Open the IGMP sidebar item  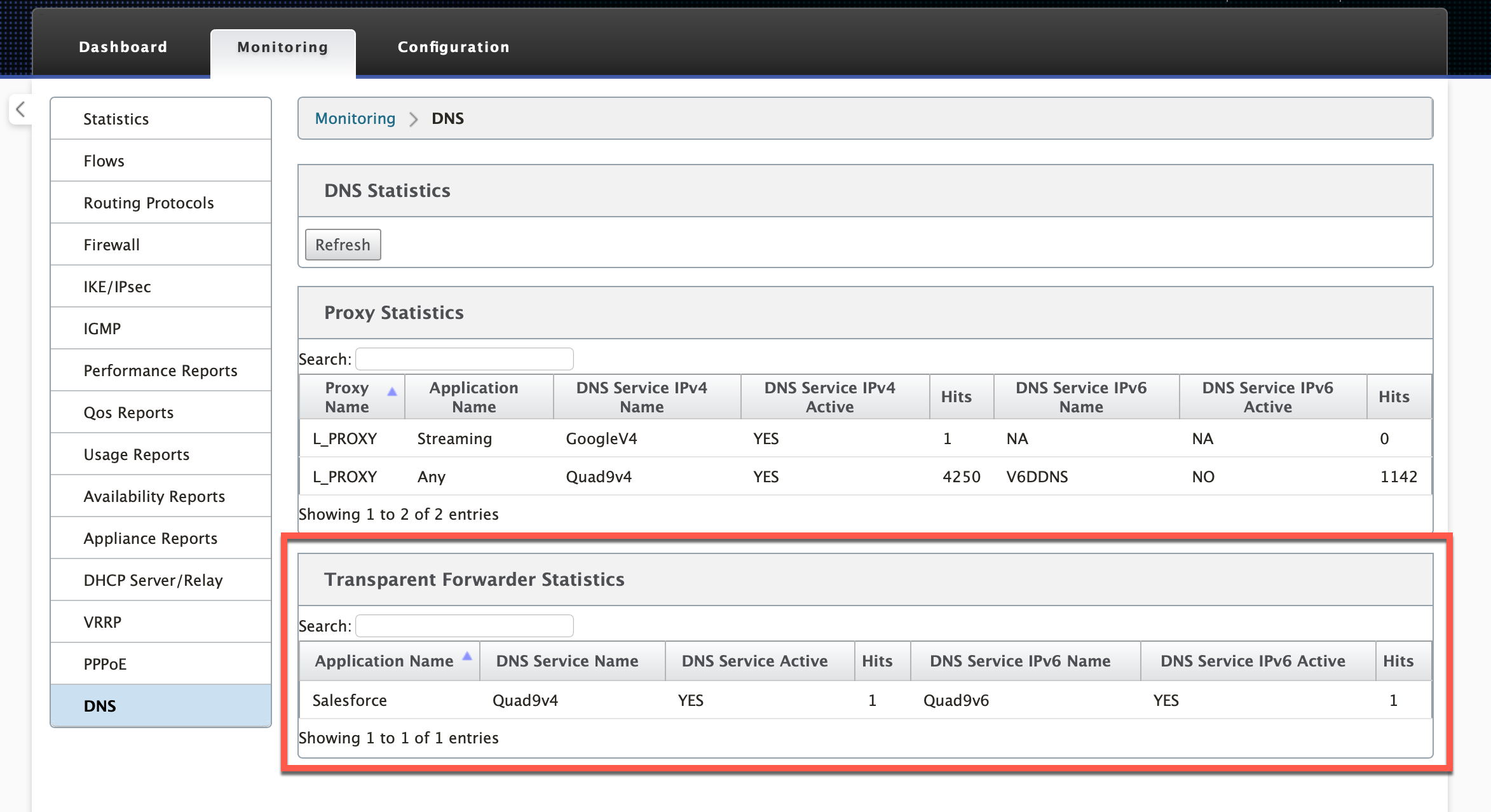tap(161, 328)
